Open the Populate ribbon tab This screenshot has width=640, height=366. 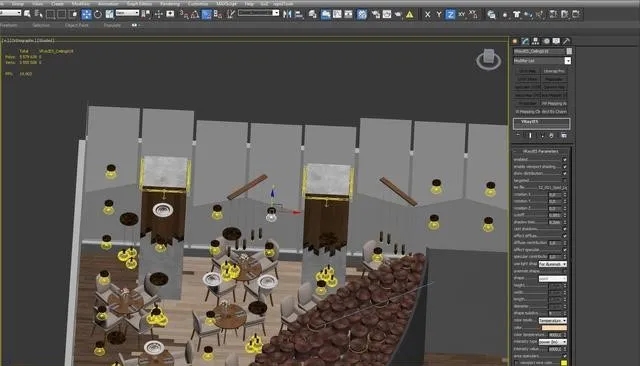tap(112, 25)
